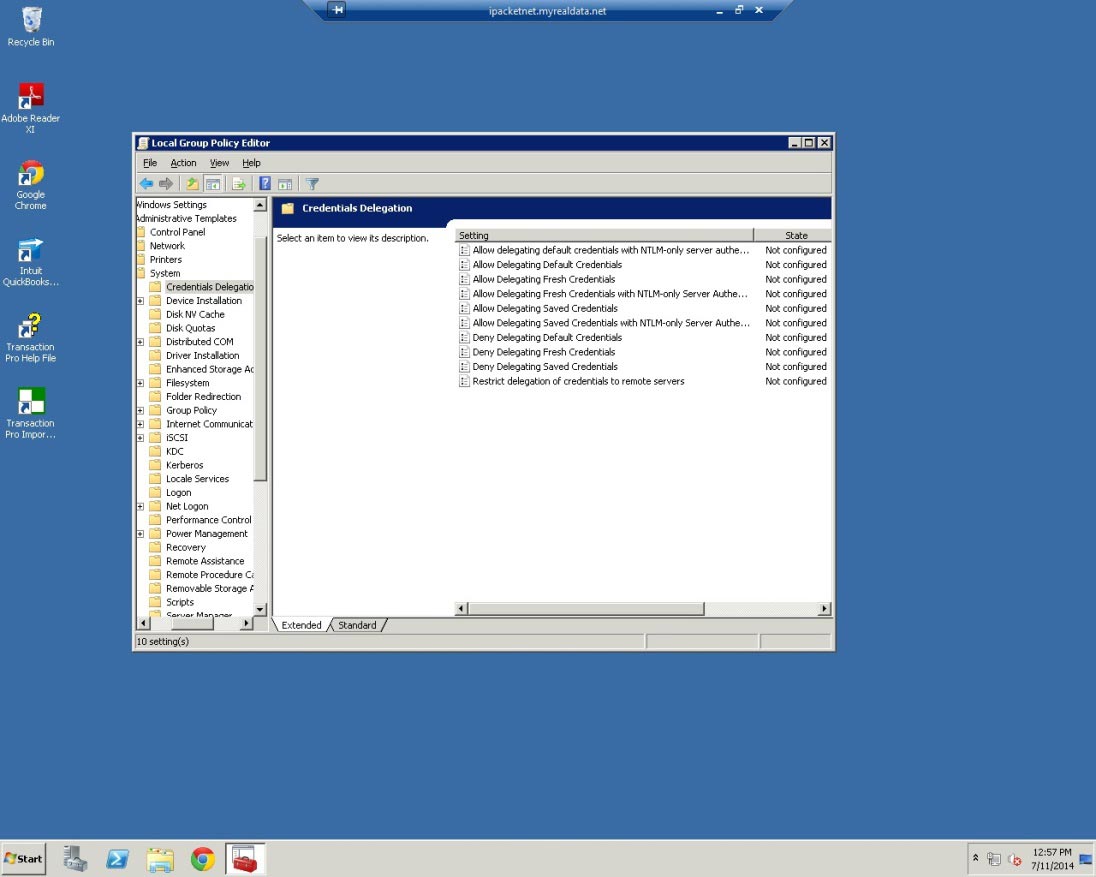Select the Kerberos folder in tree

[184, 465]
